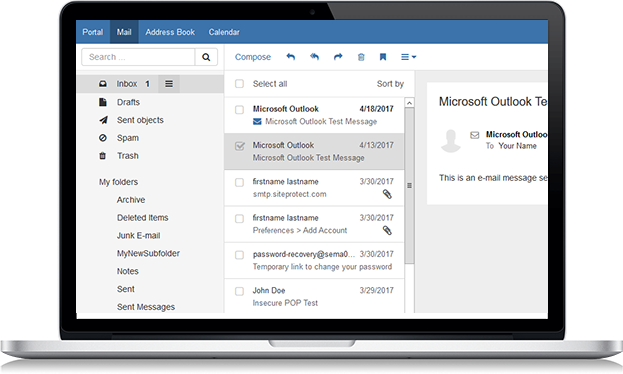
Task: Click the message list scrollbar handle
Action: coord(409,186)
